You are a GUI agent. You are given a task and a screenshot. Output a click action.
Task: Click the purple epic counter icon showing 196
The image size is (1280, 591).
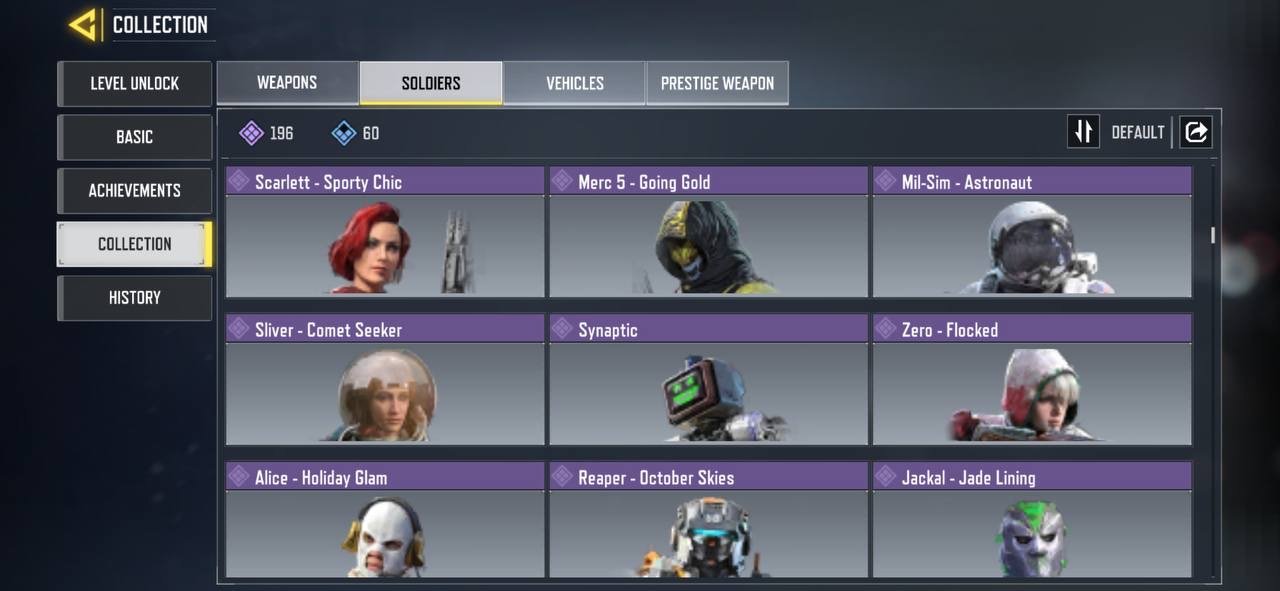tap(252, 133)
